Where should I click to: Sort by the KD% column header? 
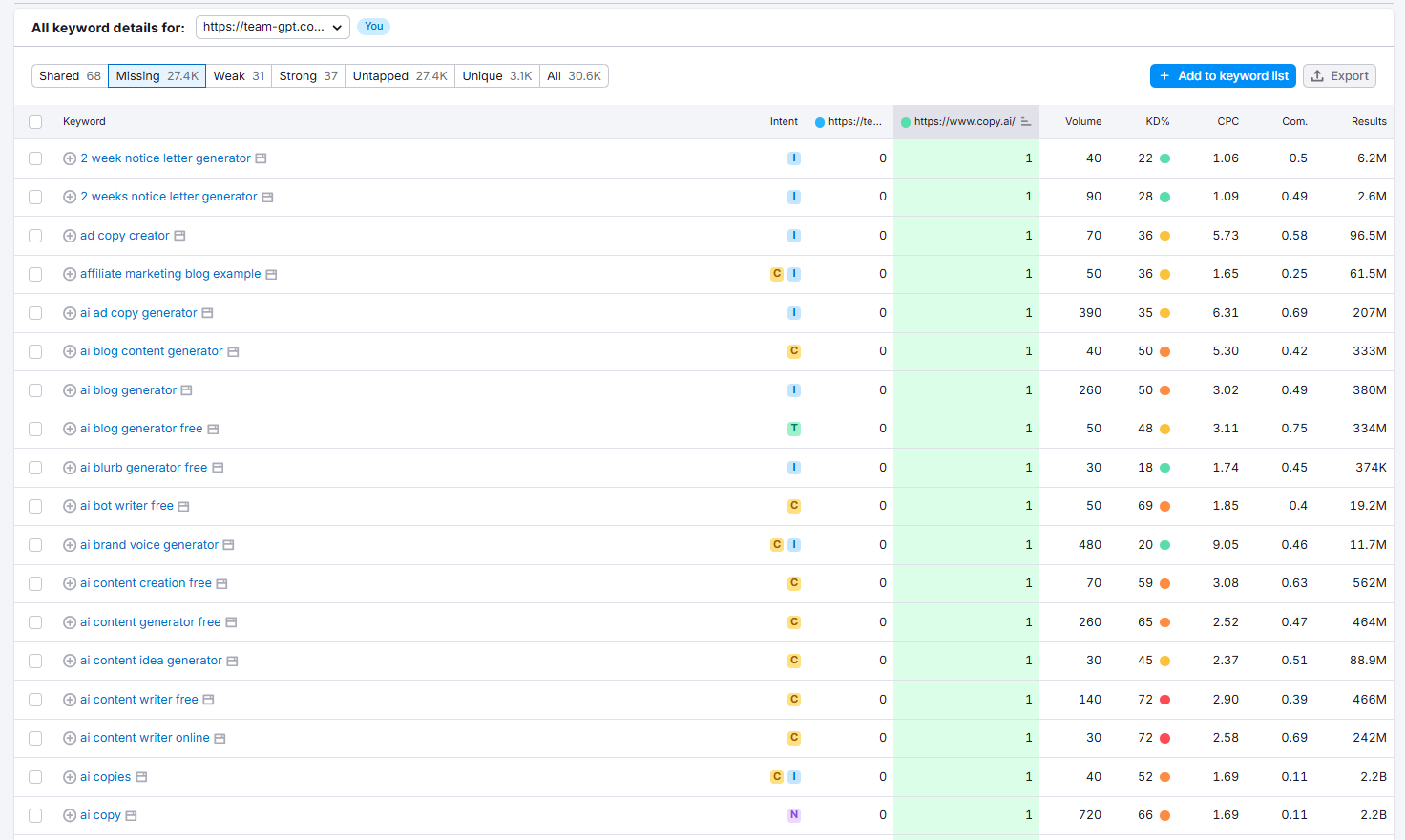tap(1158, 121)
